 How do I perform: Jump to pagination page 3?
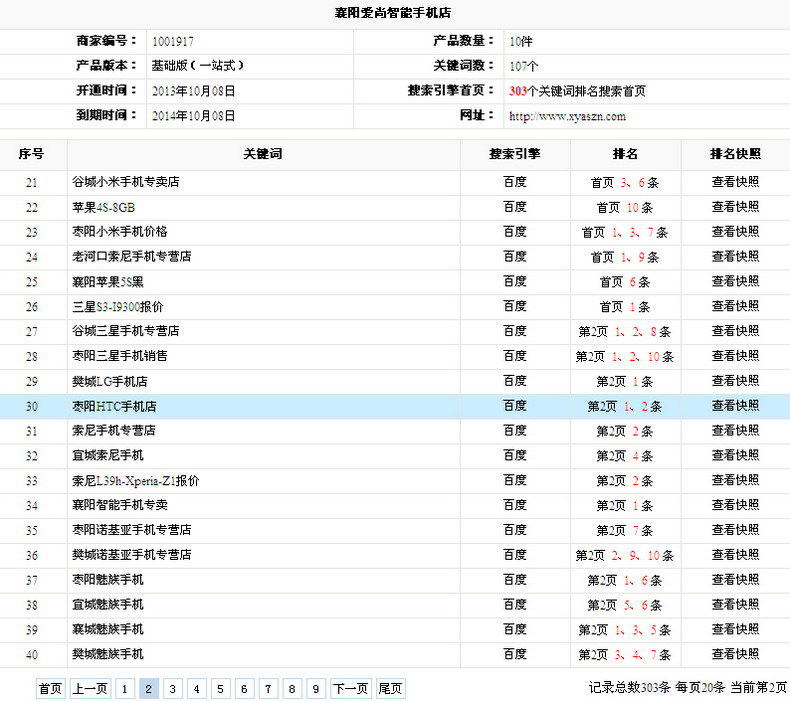click(172, 688)
